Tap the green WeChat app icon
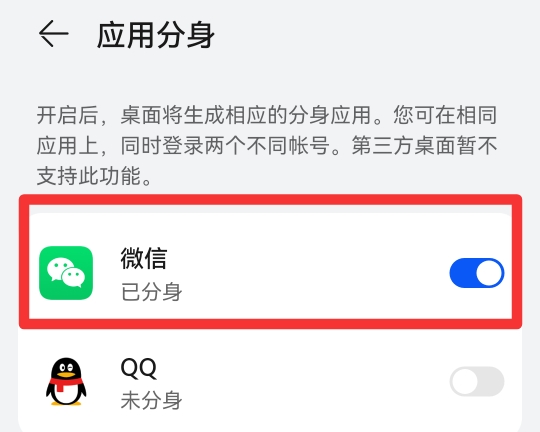Screen dimensions: 540x432 (x=66, y=273)
